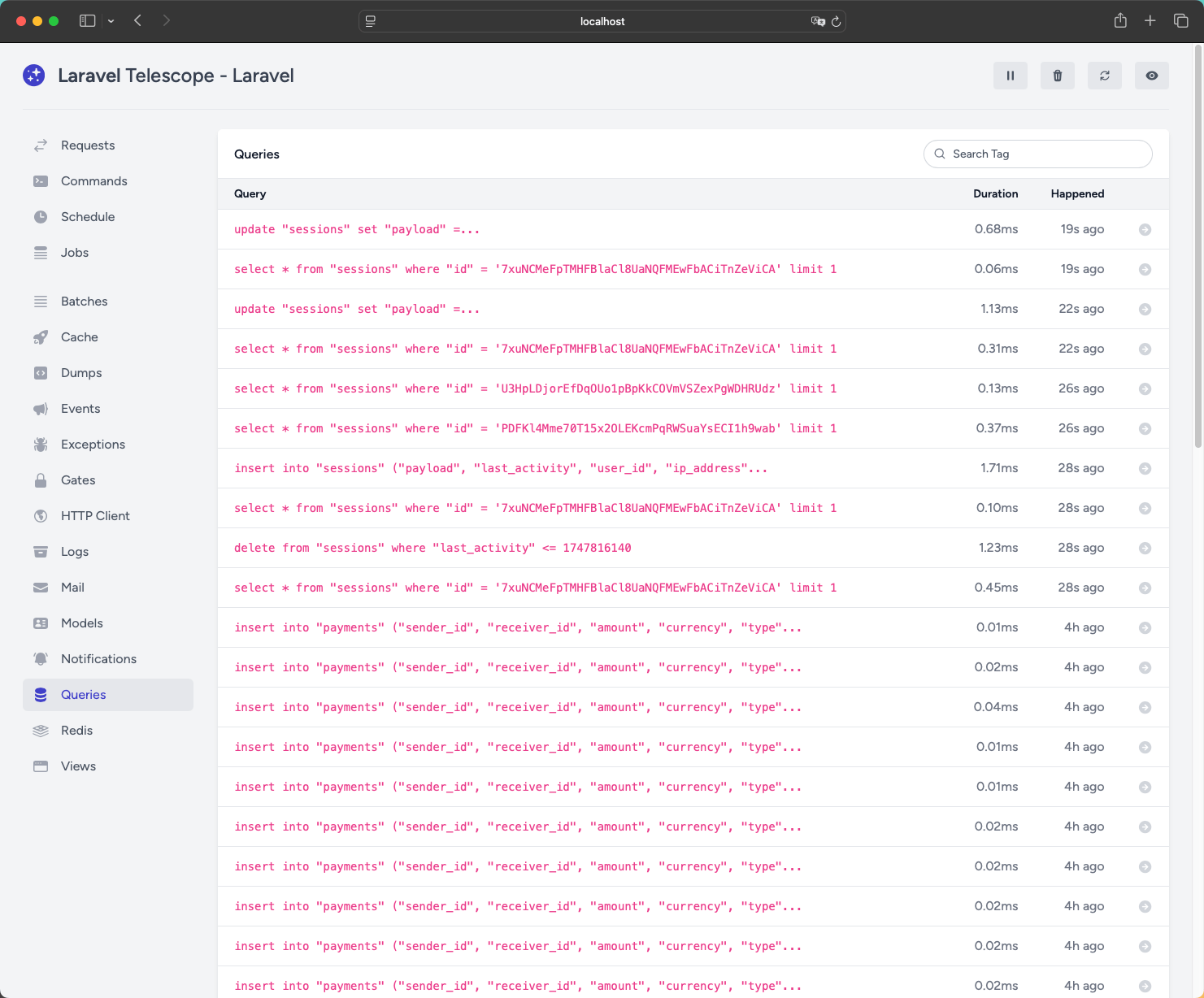
Task: Open details arrow for the 0.06ms select query
Action: pos(1145,270)
